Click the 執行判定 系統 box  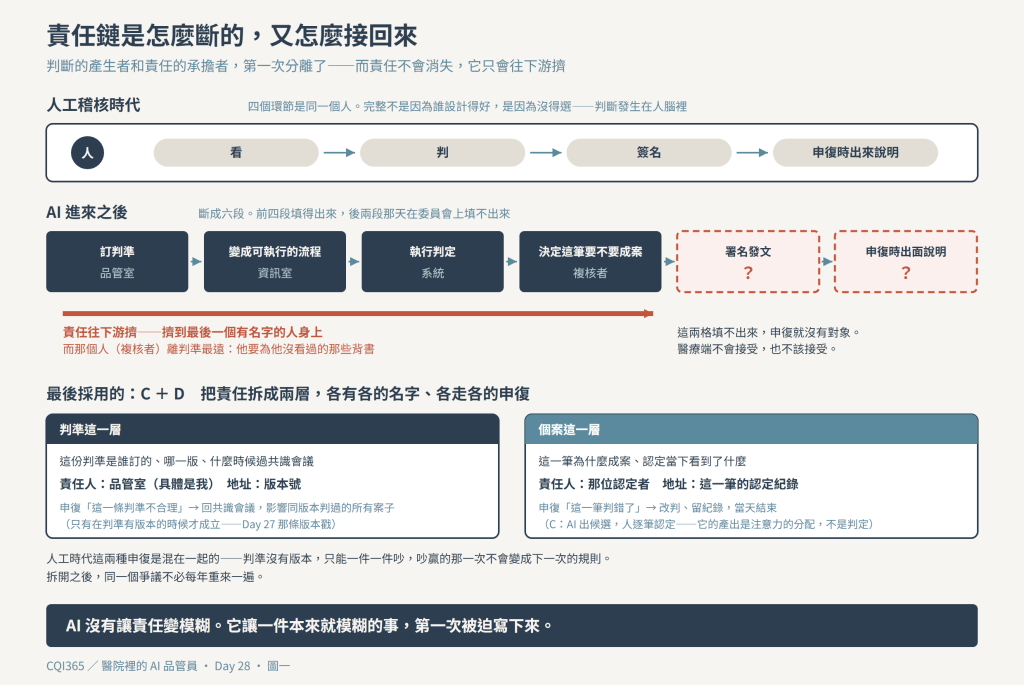pyautogui.click(x=432, y=261)
